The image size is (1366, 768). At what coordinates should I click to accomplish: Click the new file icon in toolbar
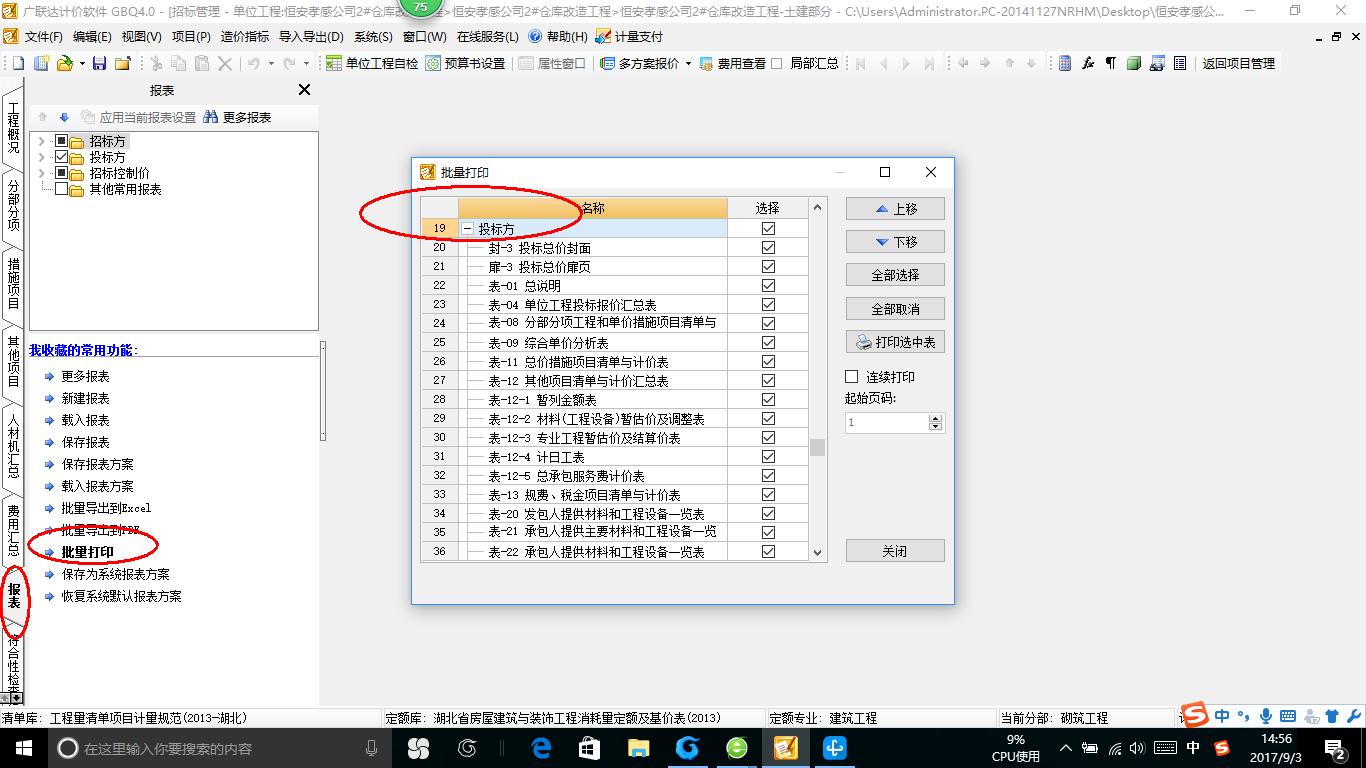pyautogui.click(x=18, y=63)
